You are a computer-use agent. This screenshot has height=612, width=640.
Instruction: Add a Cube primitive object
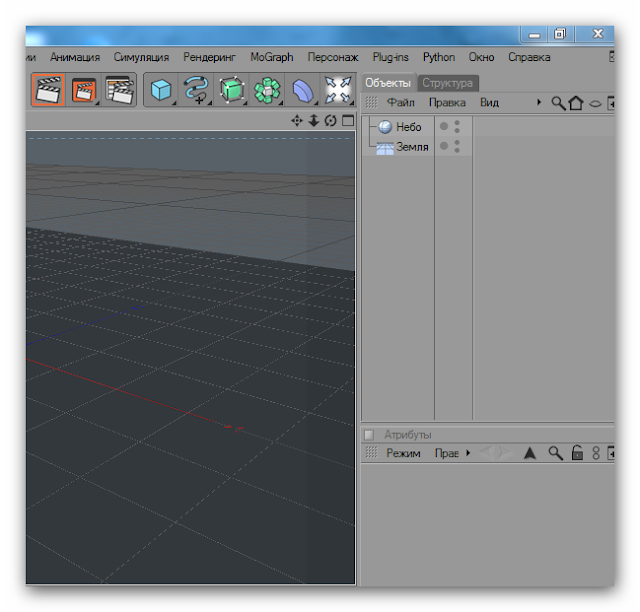tap(161, 90)
